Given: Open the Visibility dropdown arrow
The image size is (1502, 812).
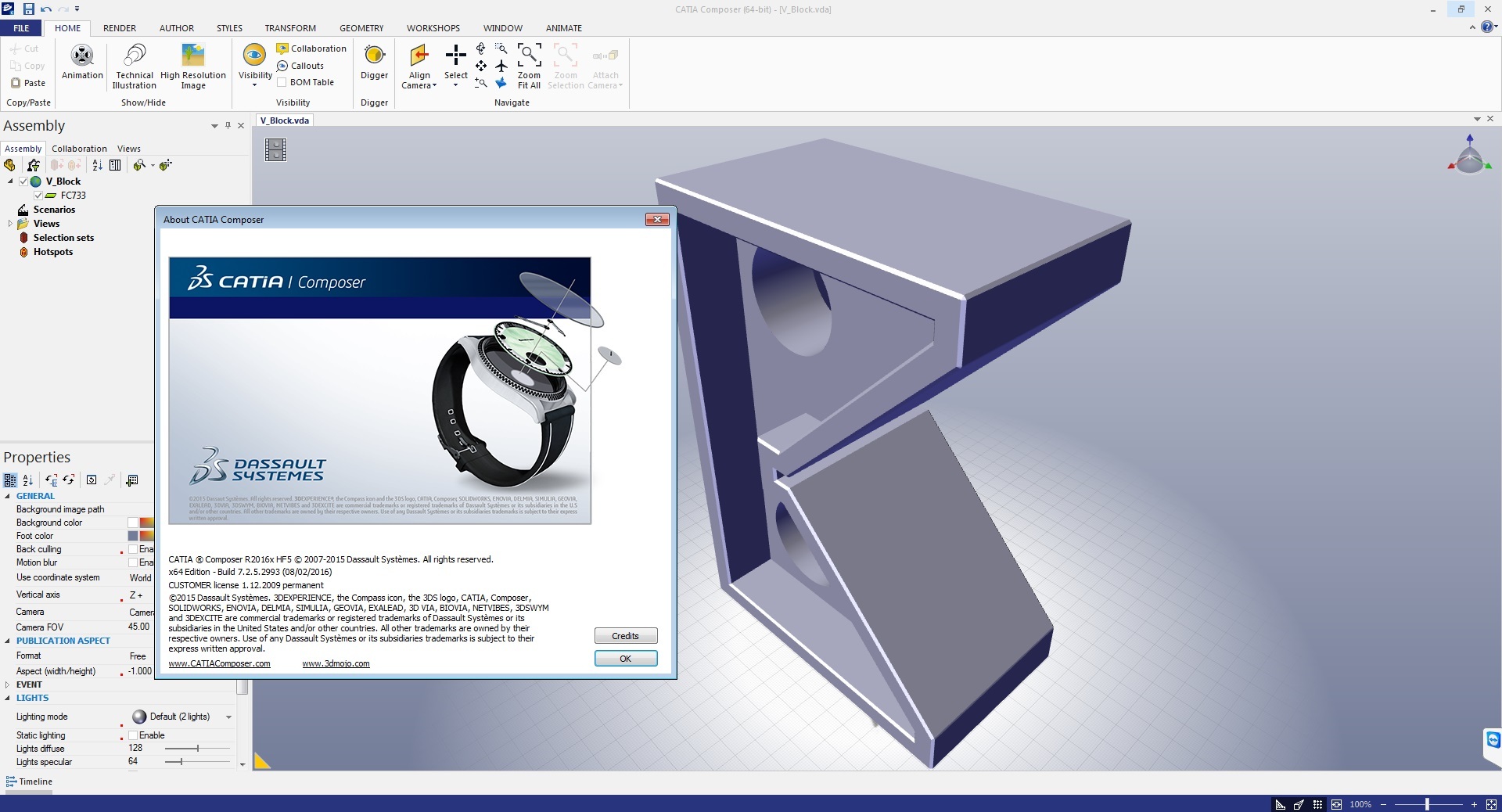Looking at the screenshot, I should point(254,85).
